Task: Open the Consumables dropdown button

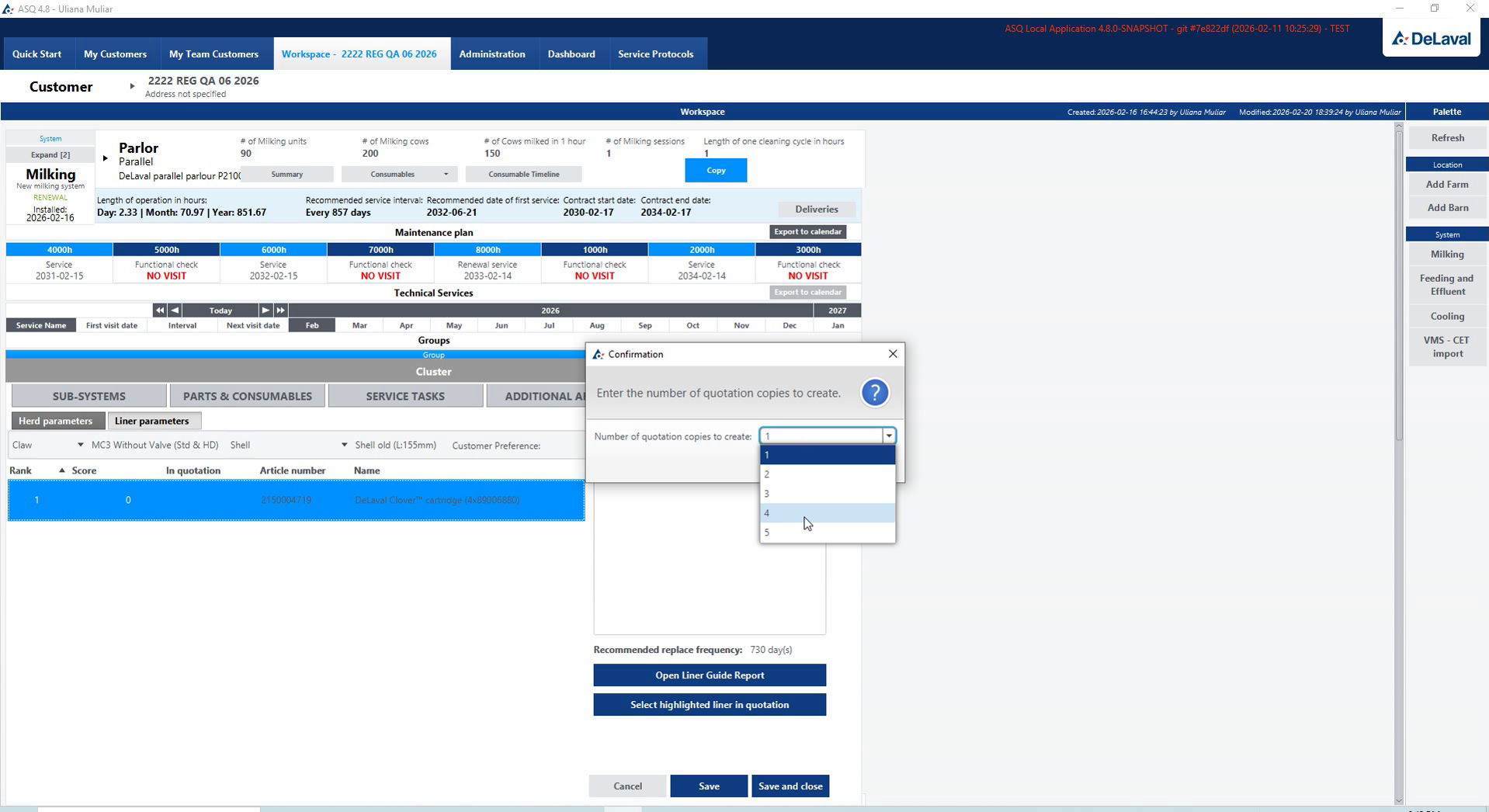Action: (399, 174)
